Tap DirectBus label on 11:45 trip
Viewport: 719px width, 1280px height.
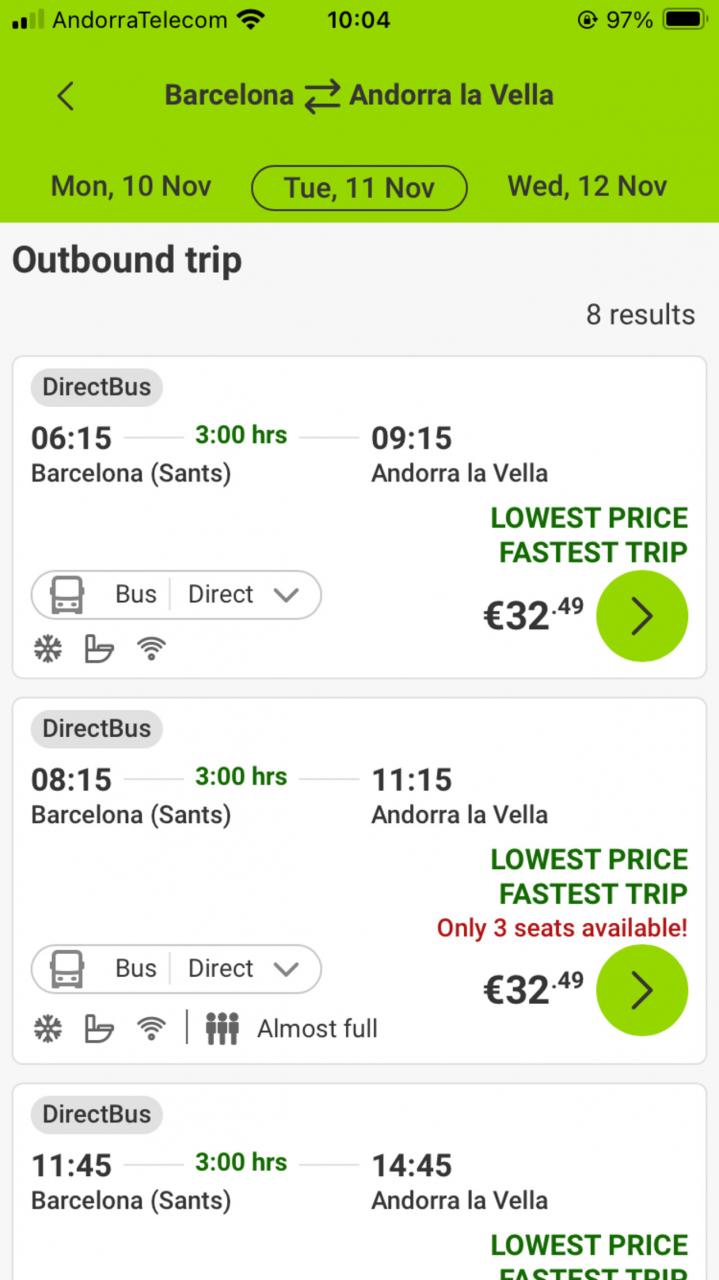pyautogui.click(x=96, y=1114)
